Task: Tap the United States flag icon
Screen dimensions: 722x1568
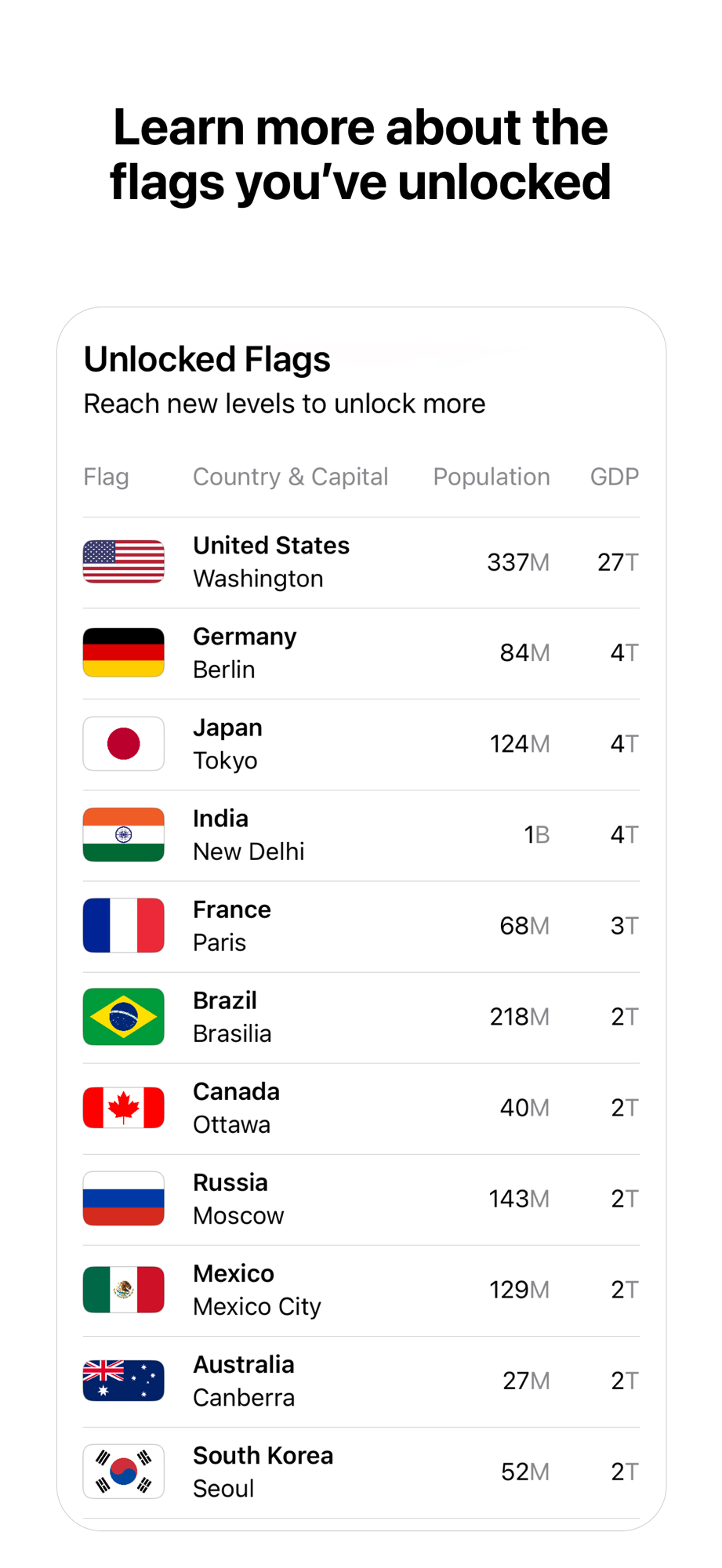Action: [x=124, y=561]
